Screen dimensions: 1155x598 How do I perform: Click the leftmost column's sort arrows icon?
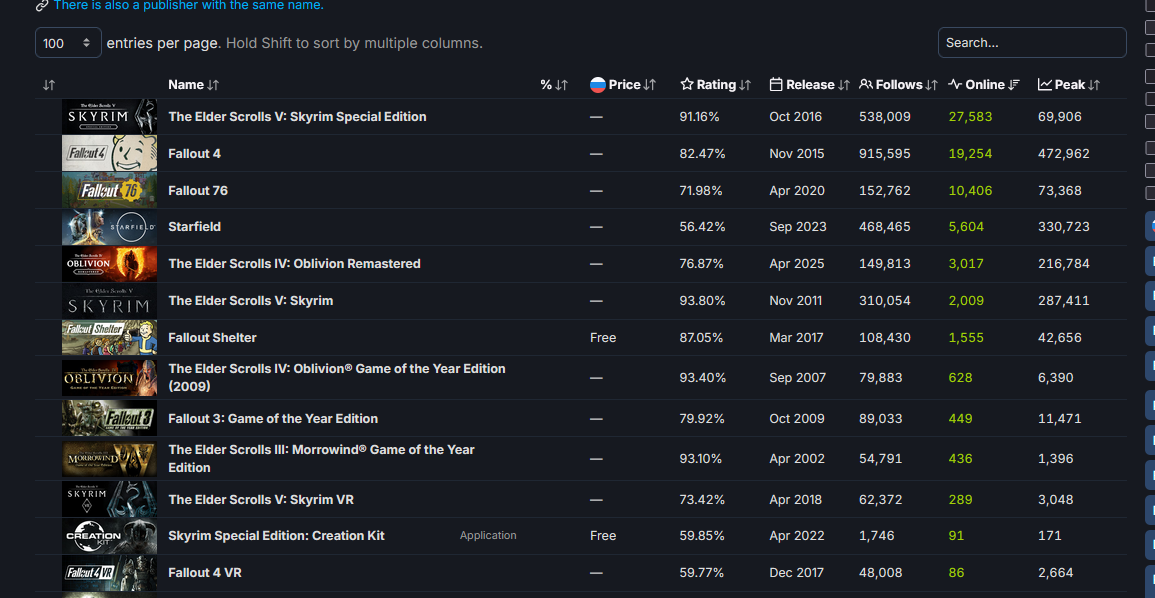click(x=49, y=85)
